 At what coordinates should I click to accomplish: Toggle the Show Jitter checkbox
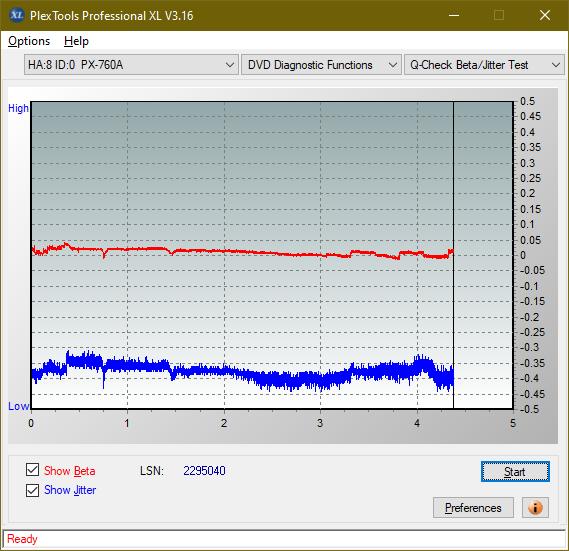point(32,490)
